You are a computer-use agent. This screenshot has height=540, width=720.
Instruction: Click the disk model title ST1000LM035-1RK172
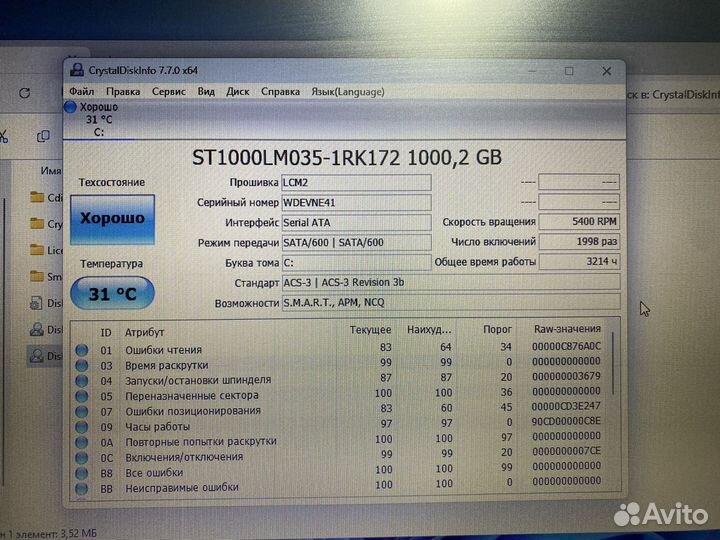(296, 158)
